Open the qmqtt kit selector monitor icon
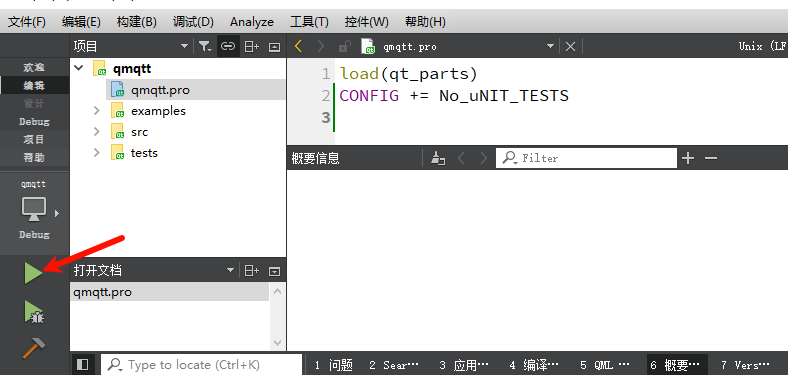 click(x=34, y=209)
